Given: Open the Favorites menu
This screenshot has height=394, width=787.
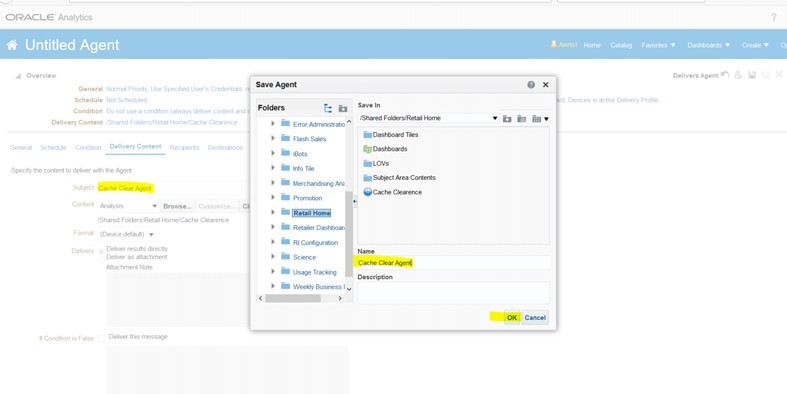Looking at the screenshot, I should [x=659, y=45].
